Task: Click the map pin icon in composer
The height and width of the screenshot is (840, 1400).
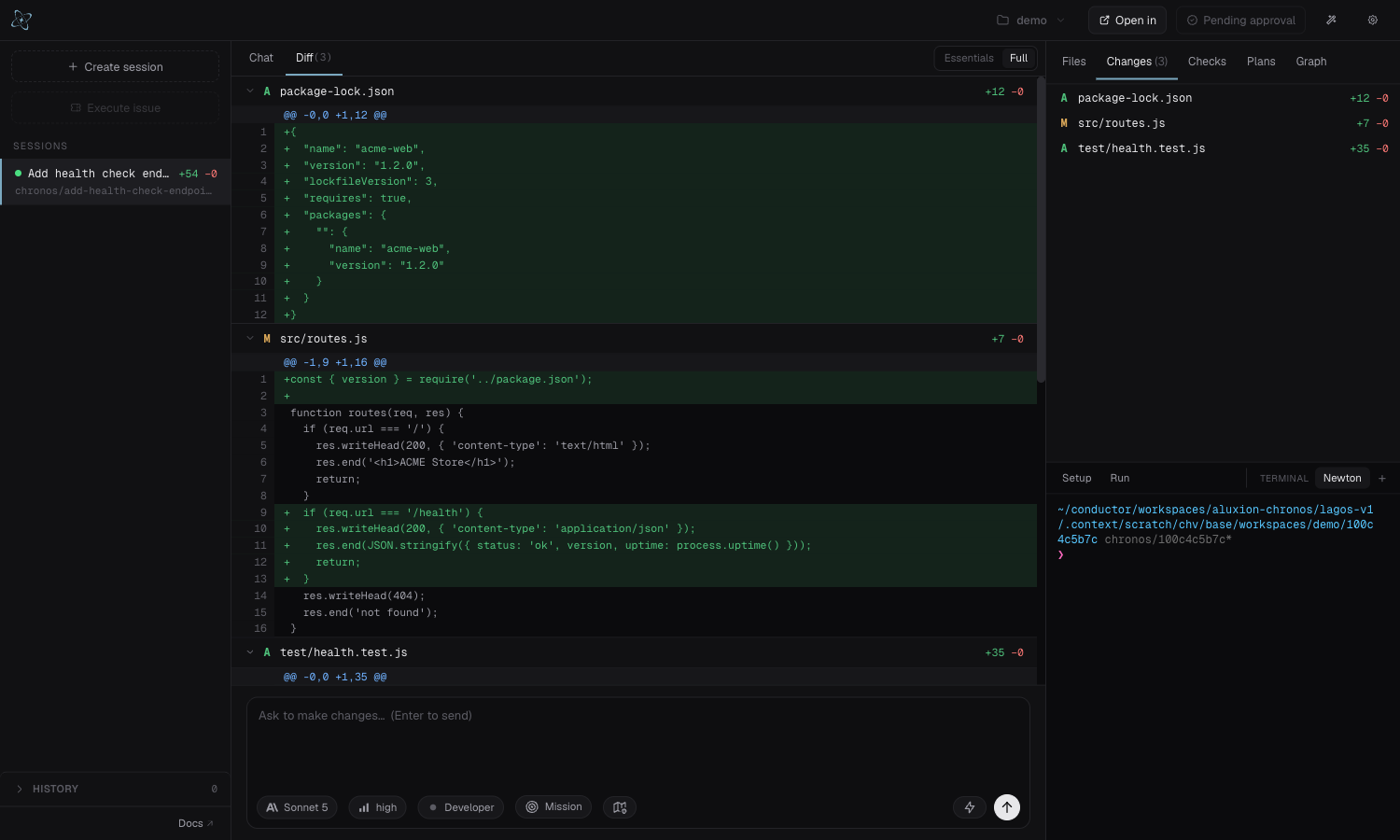Action: (x=620, y=807)
